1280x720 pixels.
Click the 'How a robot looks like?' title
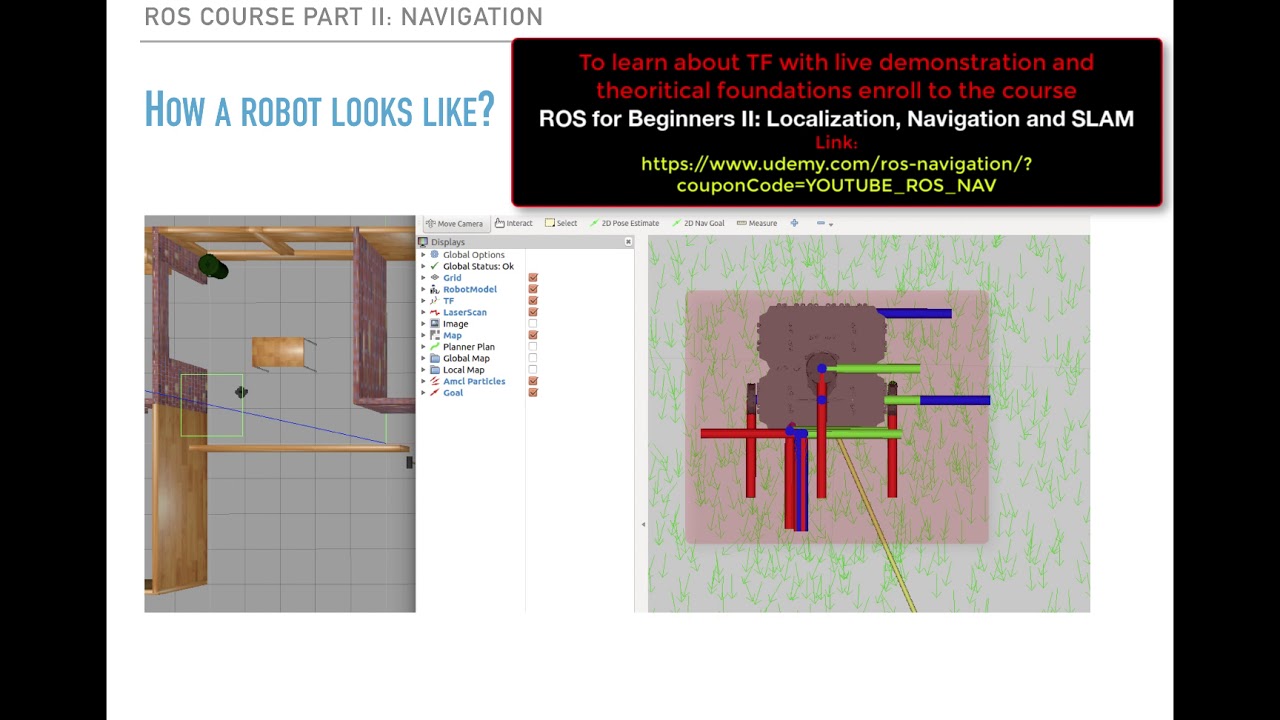(x=319, y=110)
